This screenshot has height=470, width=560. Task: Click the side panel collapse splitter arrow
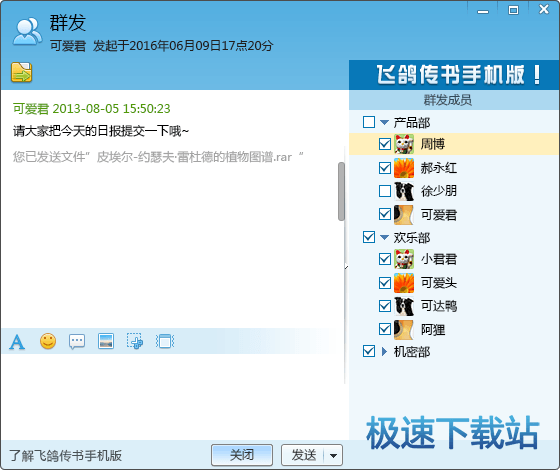[x=346, y=266]
